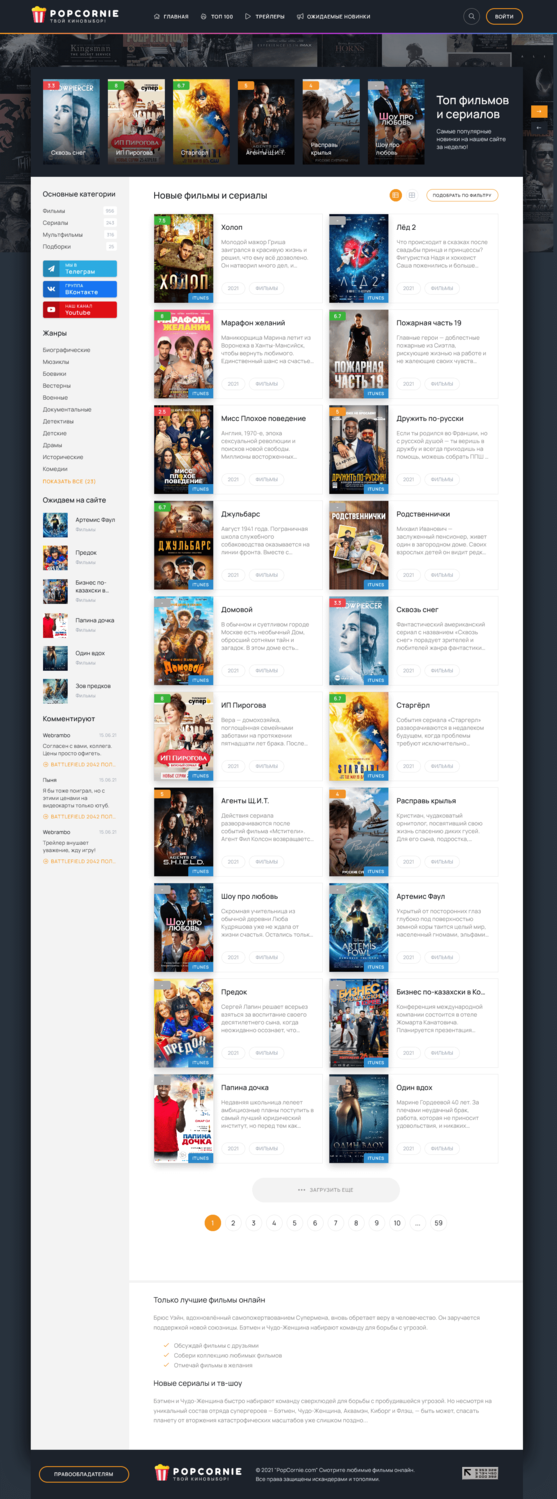Go to pagination page 10
This screenshot has width=557, height=1499.
click(397, 1223)
